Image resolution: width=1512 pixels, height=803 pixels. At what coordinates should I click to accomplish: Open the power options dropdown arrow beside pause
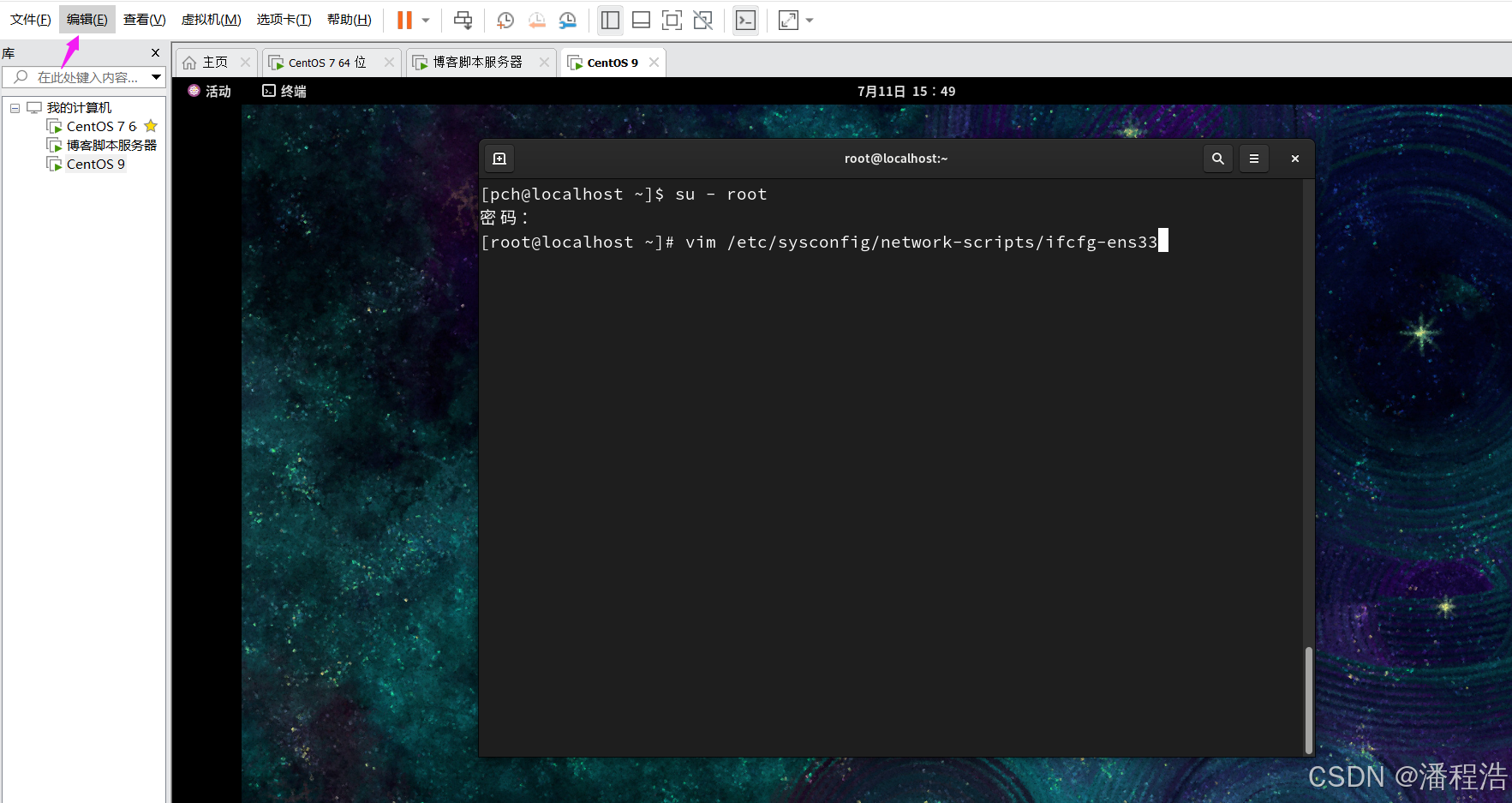(x=426, y=20)
